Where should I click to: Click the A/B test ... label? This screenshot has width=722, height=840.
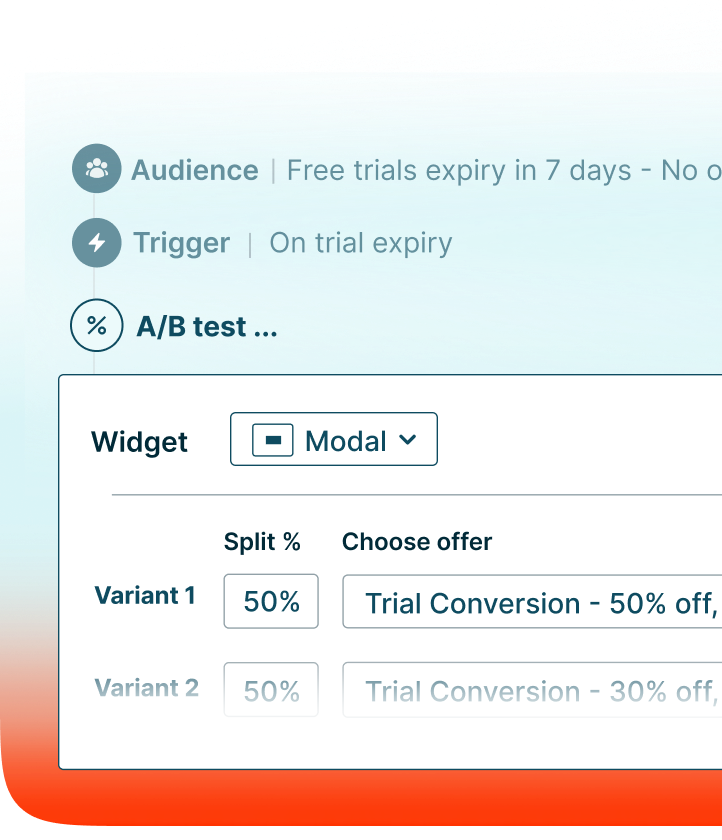click(206, 325)
